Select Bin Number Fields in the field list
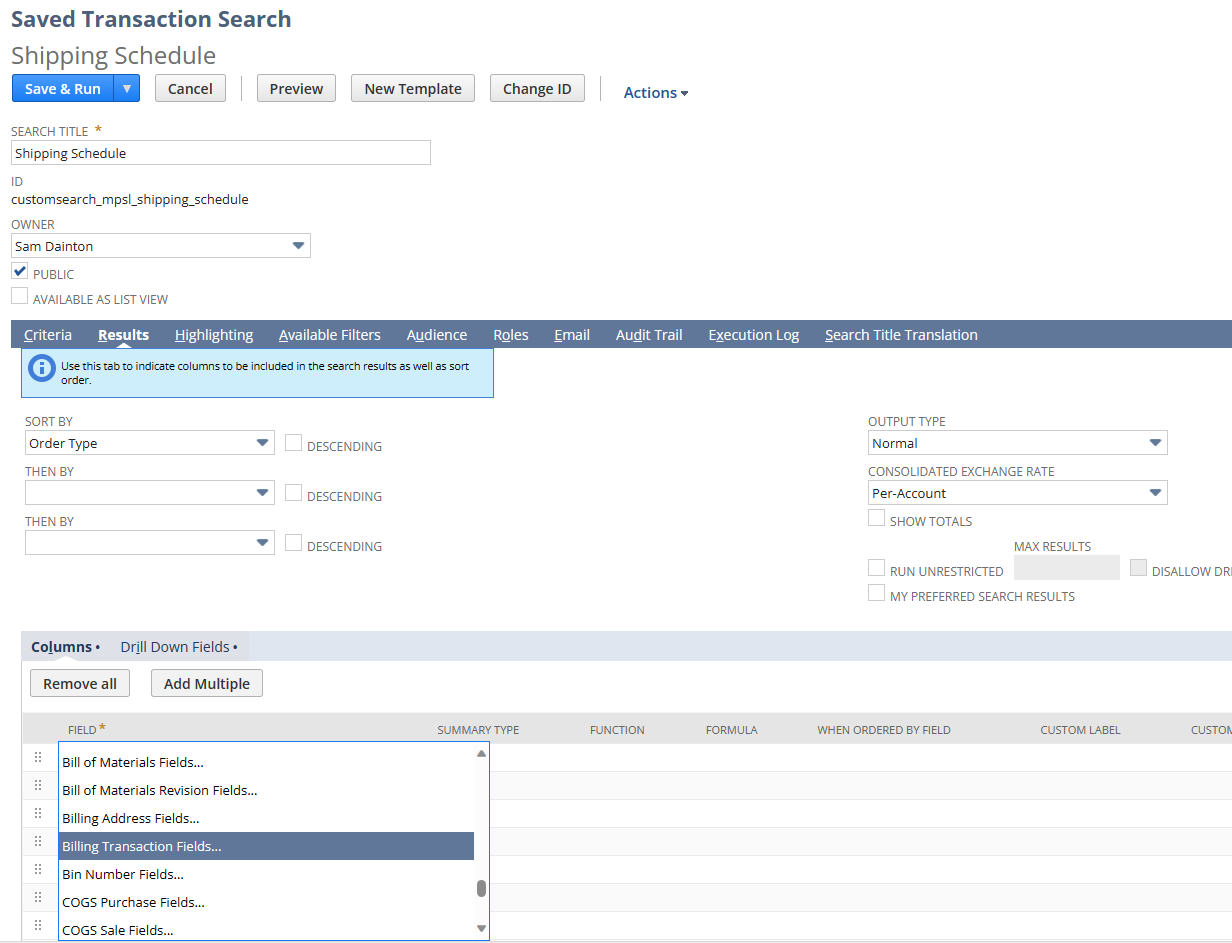 [122, 873]
